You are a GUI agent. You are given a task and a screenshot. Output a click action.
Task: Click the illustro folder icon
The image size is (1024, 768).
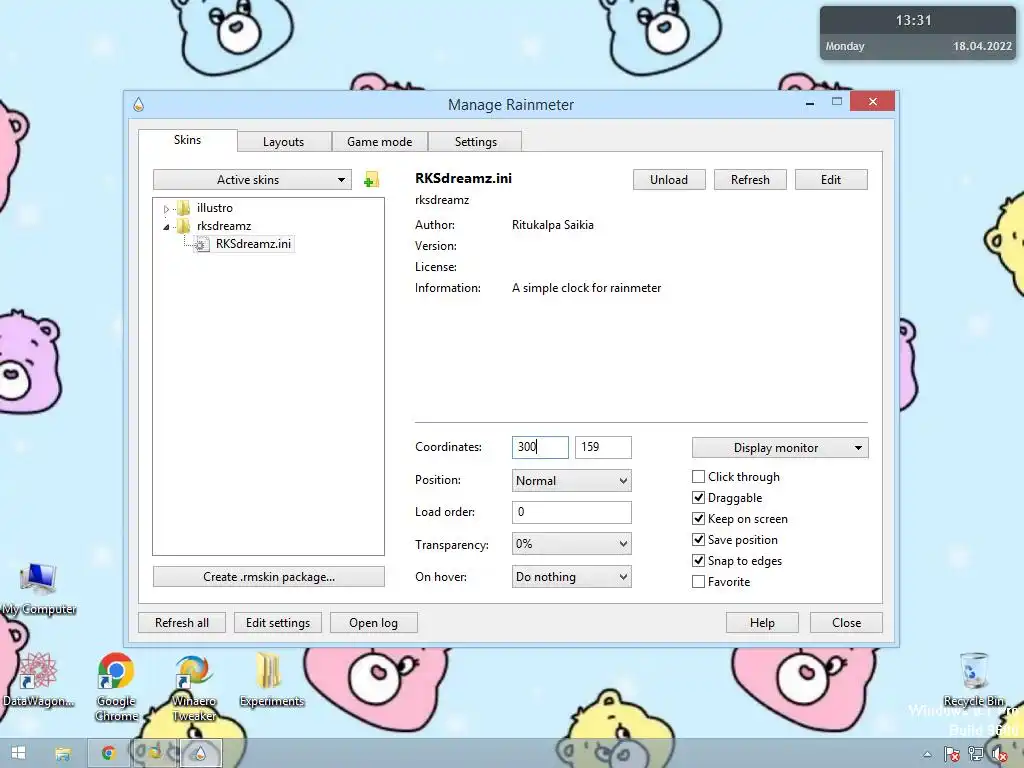184,208
